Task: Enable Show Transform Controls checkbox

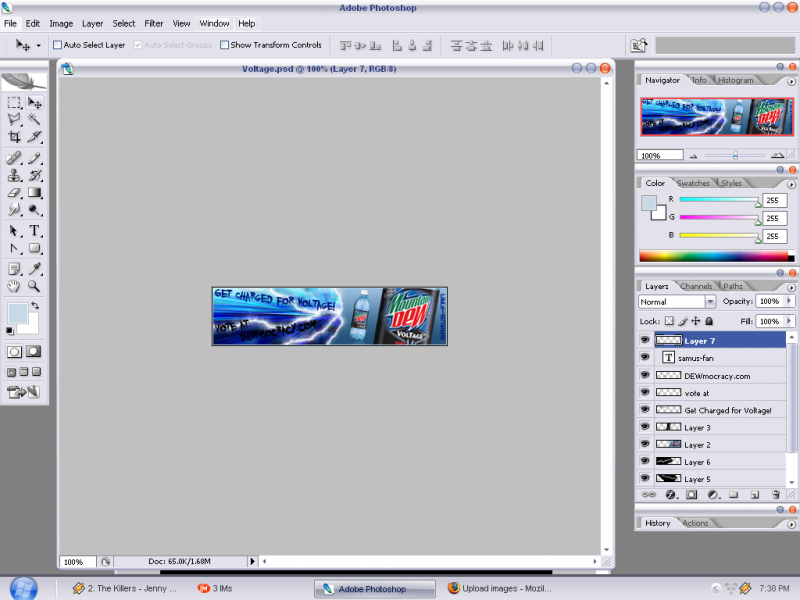Action: click(x=224, y=45)
